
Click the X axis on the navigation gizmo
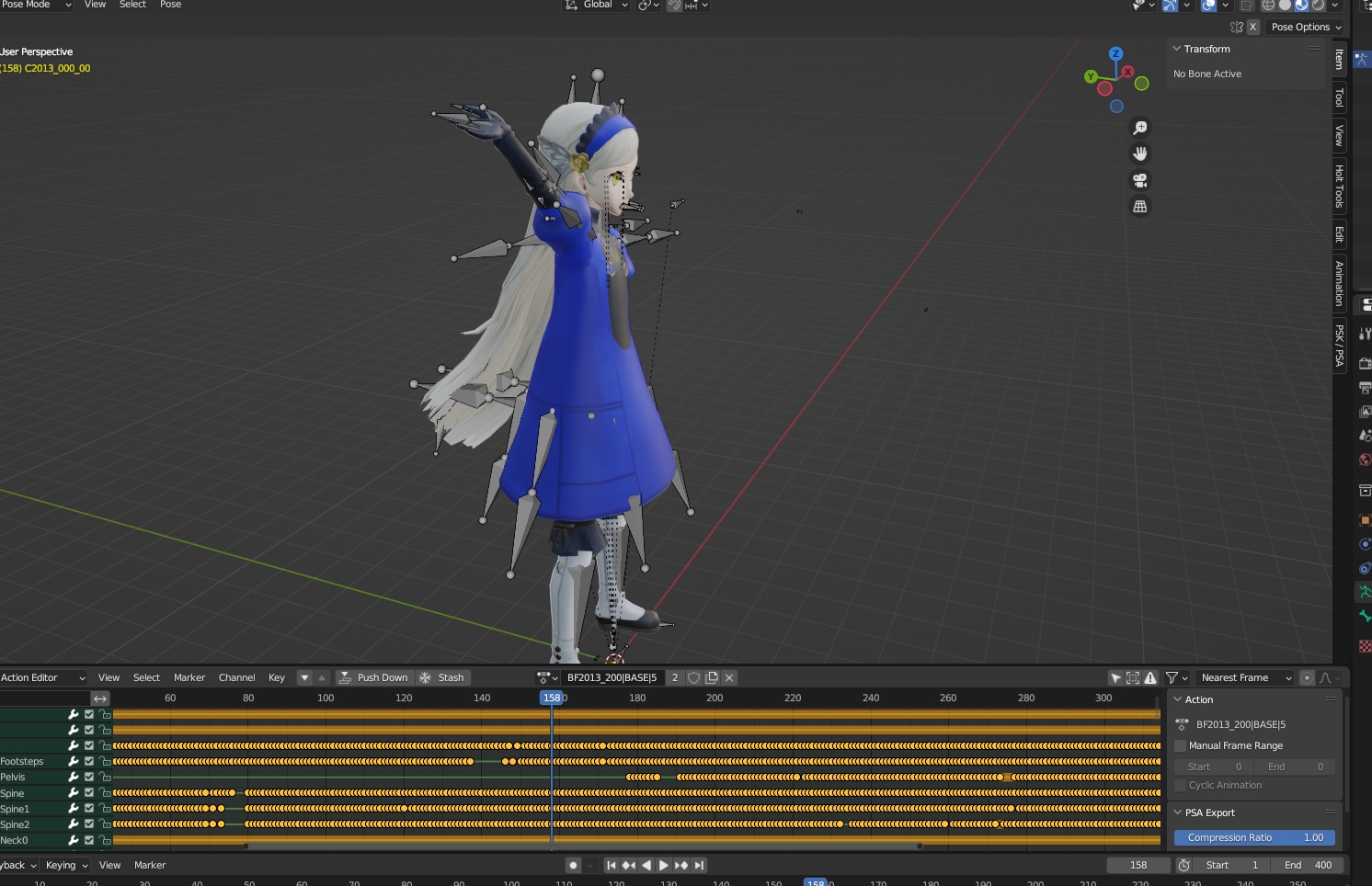1127,72
